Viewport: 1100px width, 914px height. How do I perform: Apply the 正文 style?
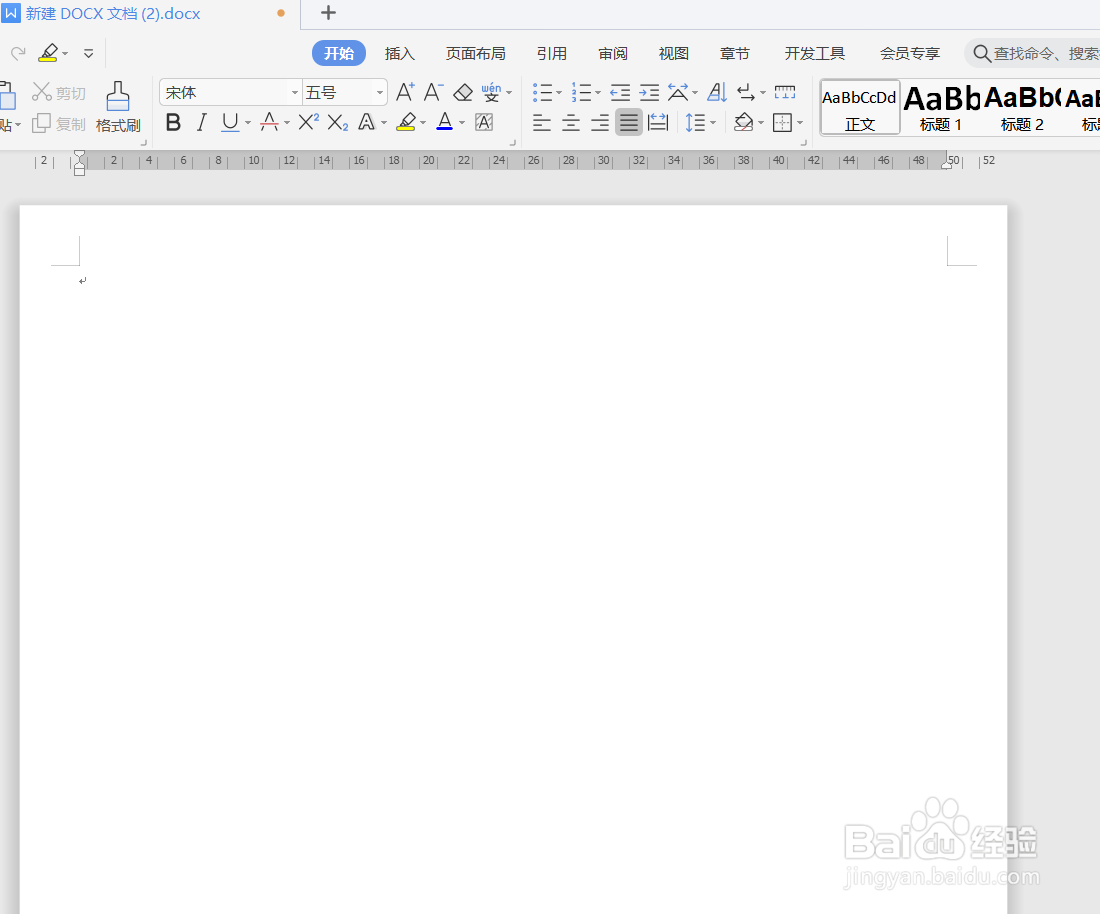(x=860, y=107)
